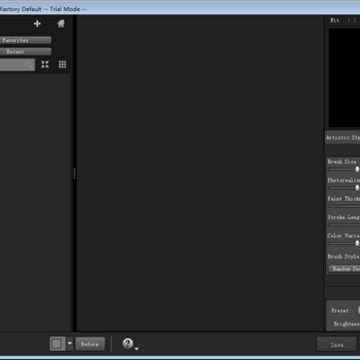The width and height of the screenshot is (360, 360).
Task: Click the Save button
Action: 337,345
